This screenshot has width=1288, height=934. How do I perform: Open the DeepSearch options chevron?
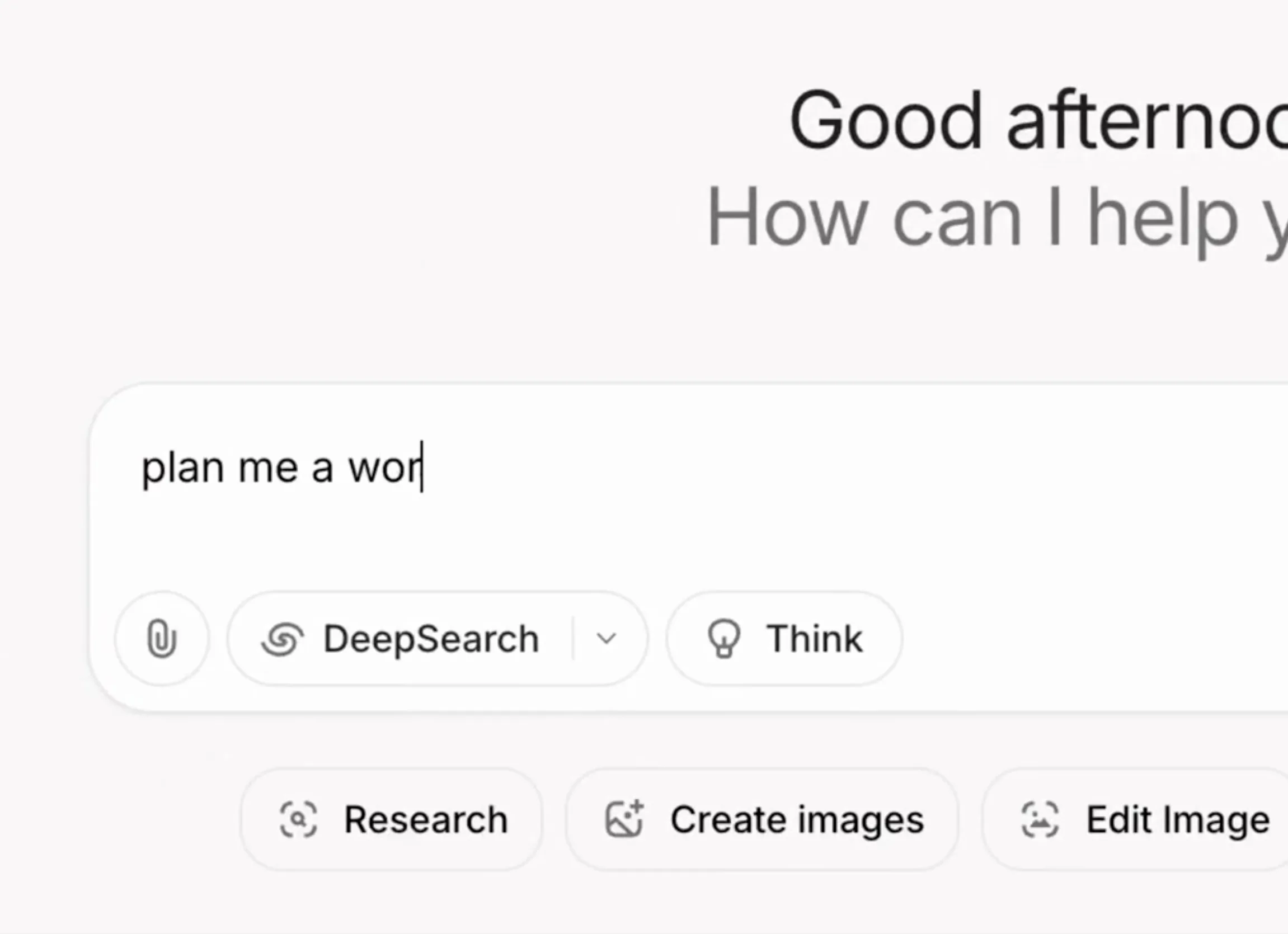[607, 639]
